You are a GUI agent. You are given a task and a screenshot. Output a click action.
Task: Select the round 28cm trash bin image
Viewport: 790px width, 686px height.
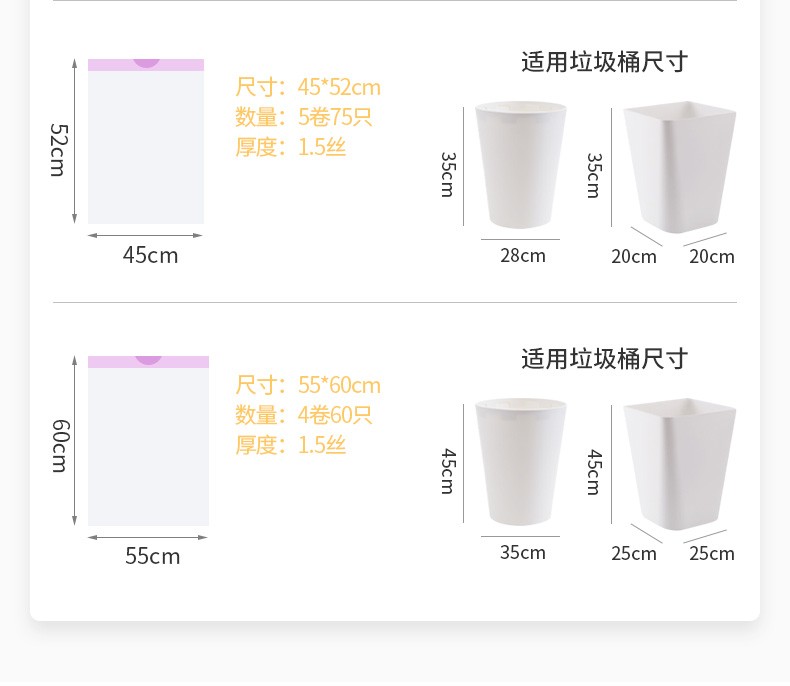click(520, 165)
